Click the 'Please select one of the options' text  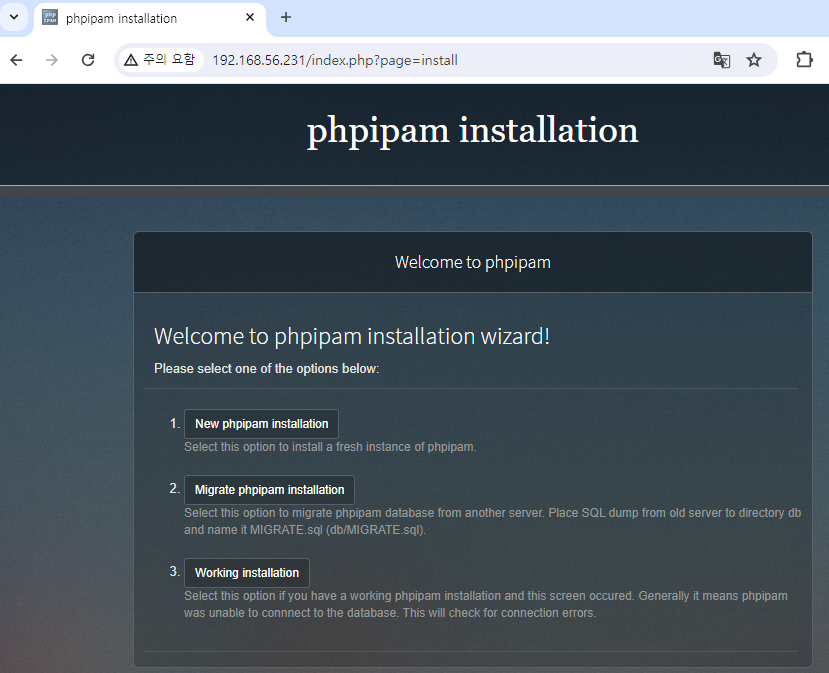(266, 368)
